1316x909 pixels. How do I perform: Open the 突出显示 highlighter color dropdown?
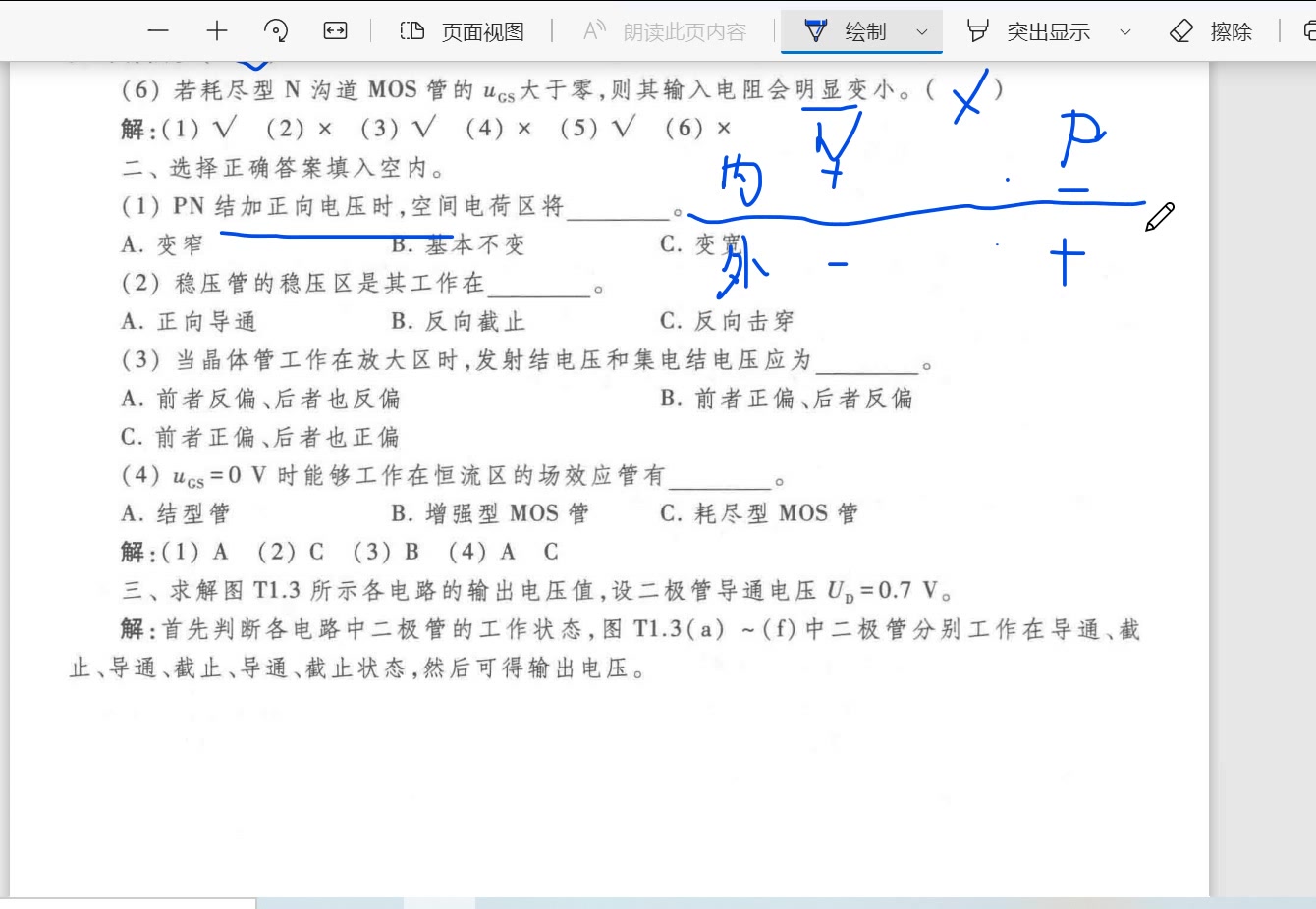1125,30
